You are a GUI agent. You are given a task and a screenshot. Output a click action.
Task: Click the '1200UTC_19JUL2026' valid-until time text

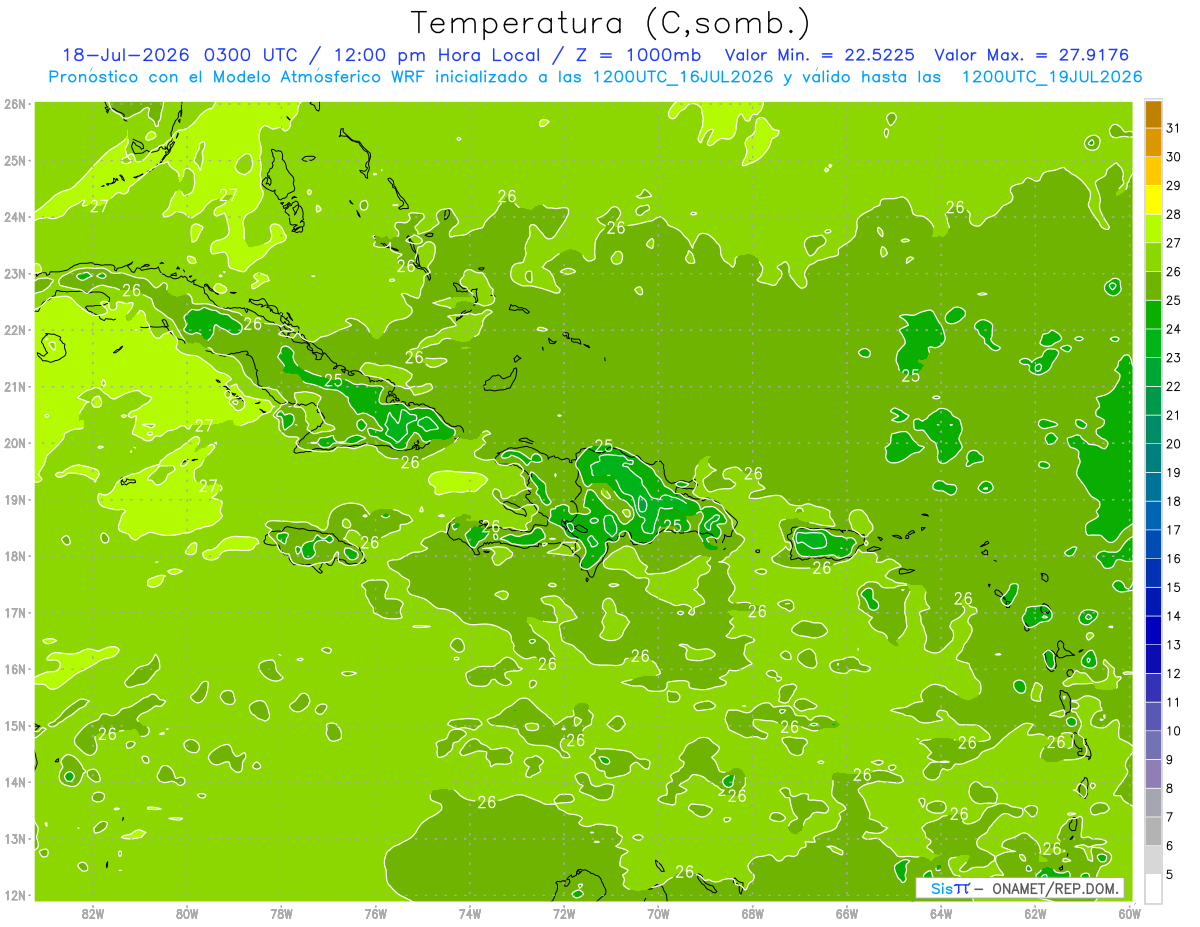[1052, 76]
